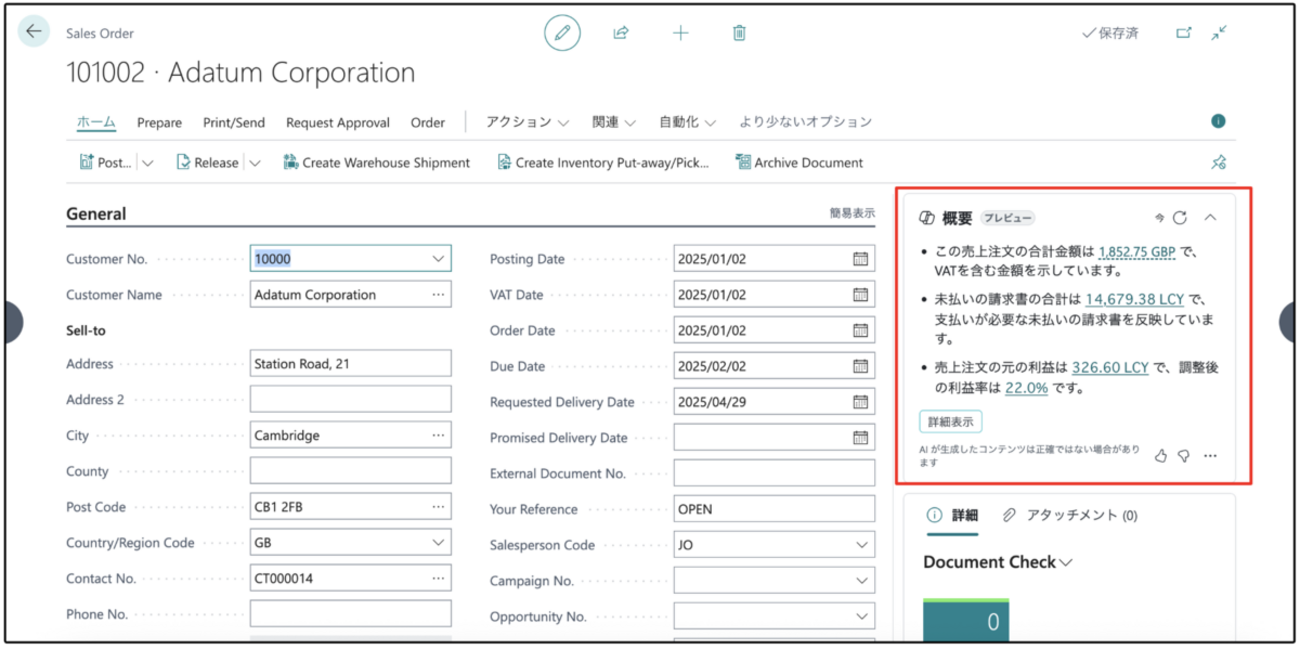The height and width of the screenshot is (649, 1300).
Task: Open the Posting Date calendar picker
Action: 860,259
